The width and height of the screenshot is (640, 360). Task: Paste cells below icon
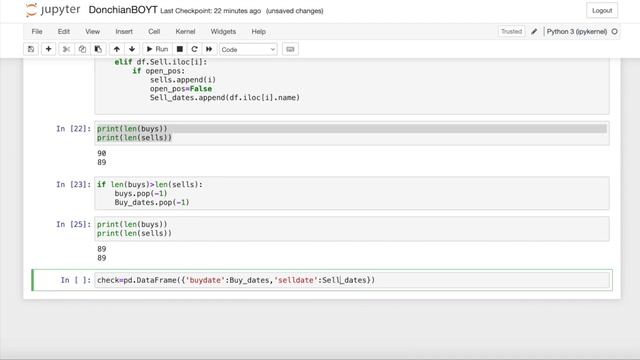[98, 49]
